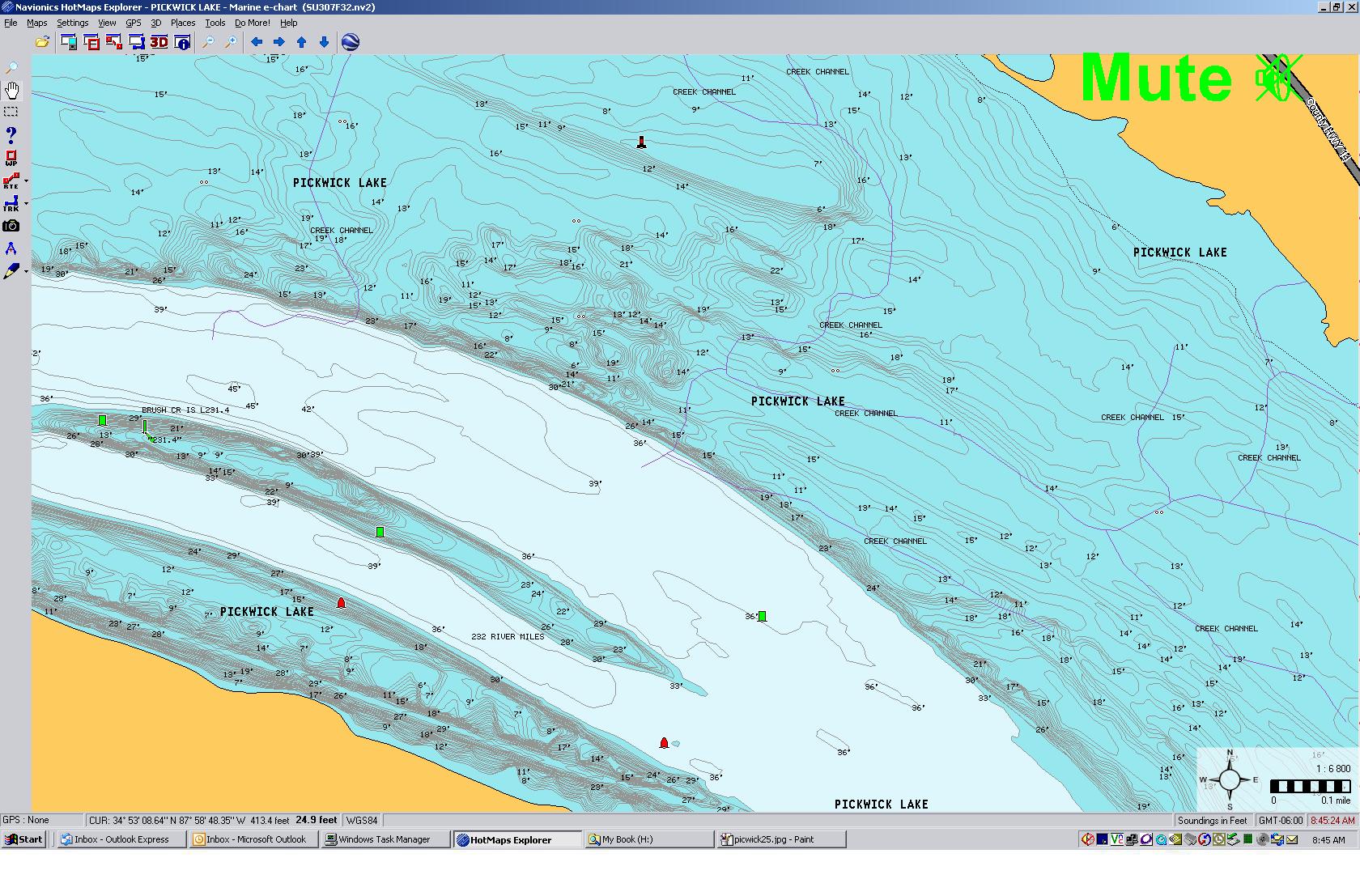
Task: Expand the pencil tool dropdown arrow
Action: pyautogui.click(x=27, y=272)
